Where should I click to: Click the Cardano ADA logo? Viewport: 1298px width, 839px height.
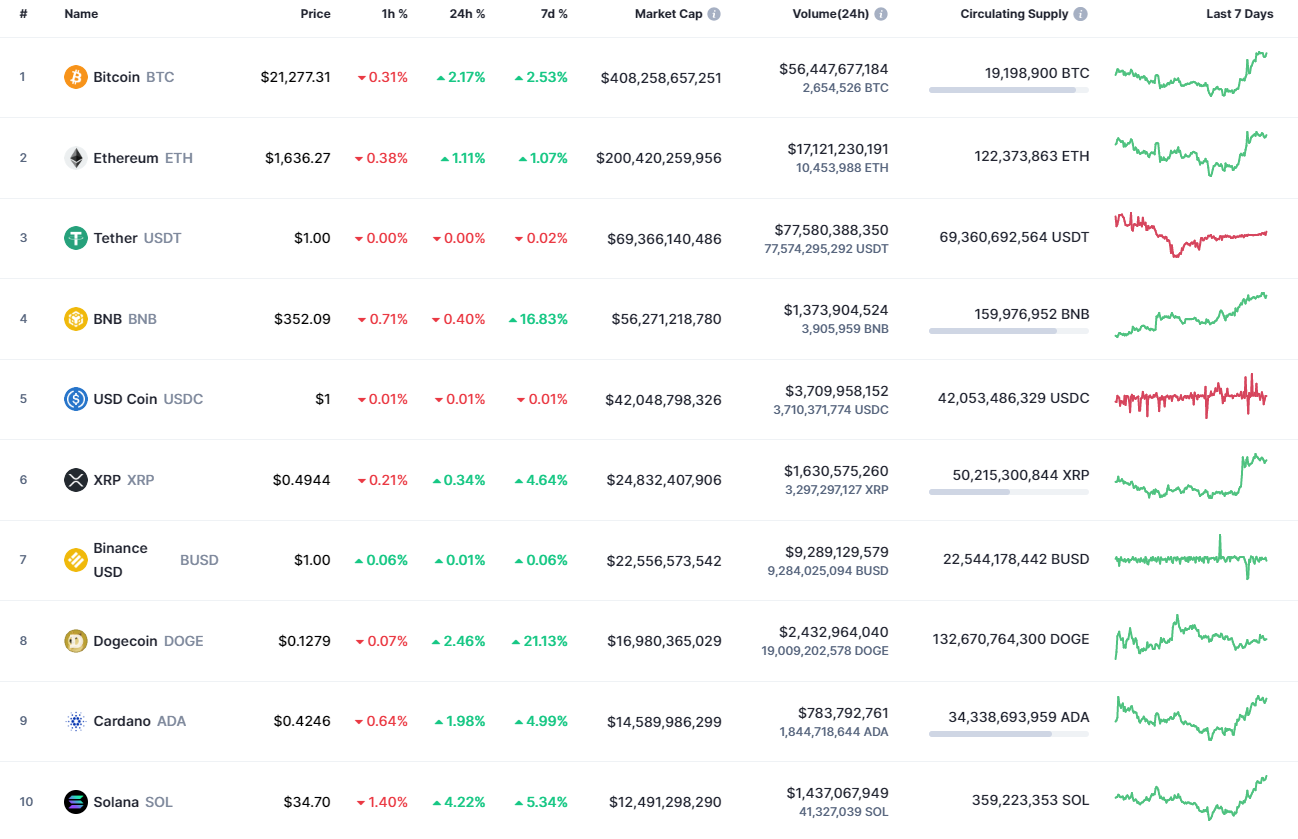tap(75, 721)
